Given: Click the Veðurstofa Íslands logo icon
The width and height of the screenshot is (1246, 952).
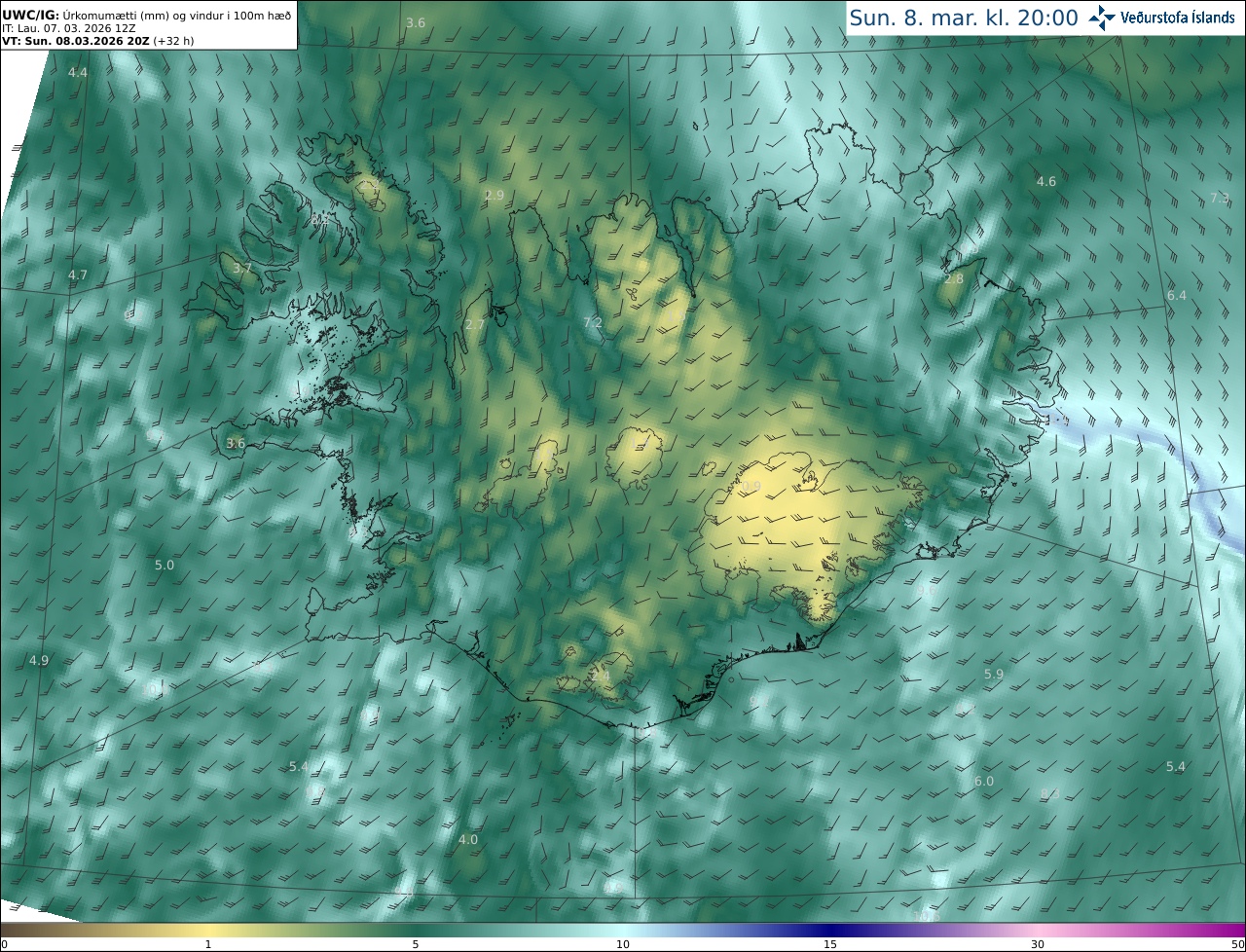Looking at the screenshot, I should pyautogui.click(x=1102, y=17).
